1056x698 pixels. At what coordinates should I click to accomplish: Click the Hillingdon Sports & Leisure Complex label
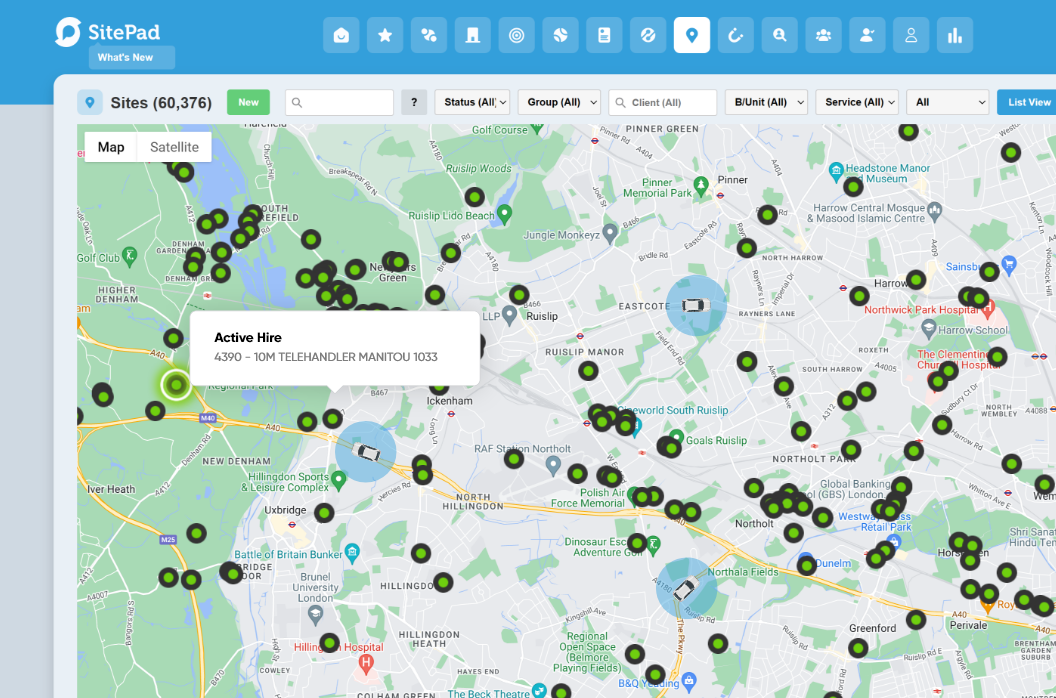pyautogui.click(x=288, y=482)
